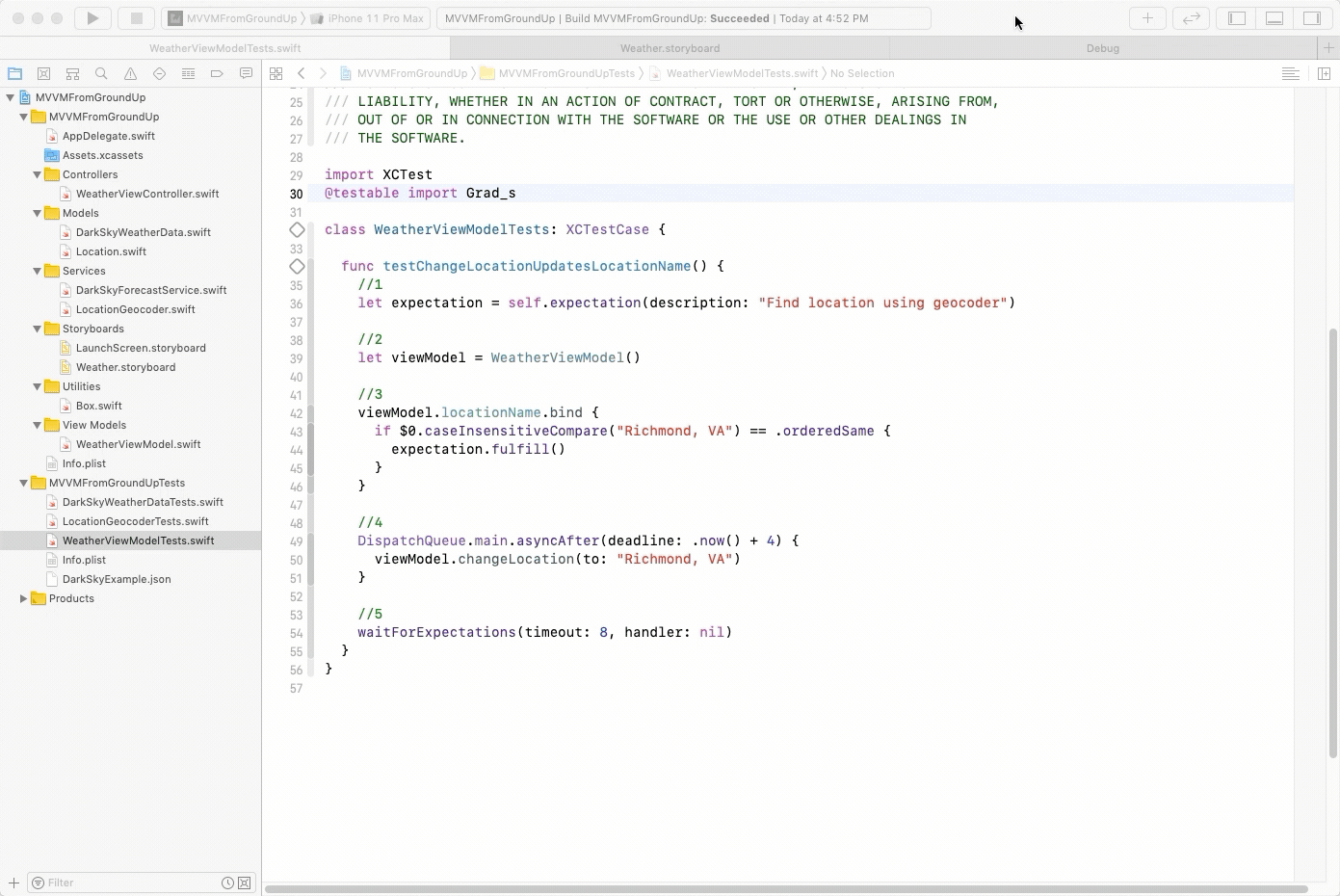The height and width of the screenshot is (896, 1340).
Task: Collapse the View Models group
Action: click(38, 425)
